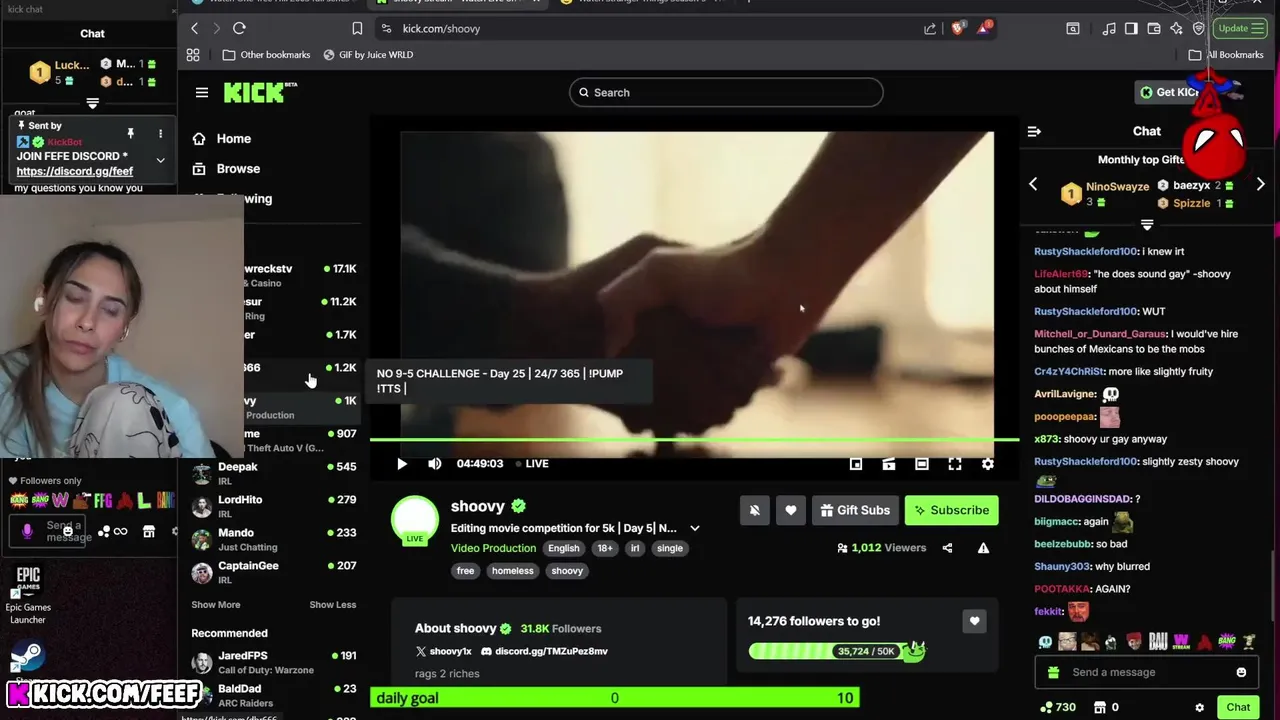Click the kick.com/shoovy address bar
Screen dimensions: 1280x720
pos(644,28)
